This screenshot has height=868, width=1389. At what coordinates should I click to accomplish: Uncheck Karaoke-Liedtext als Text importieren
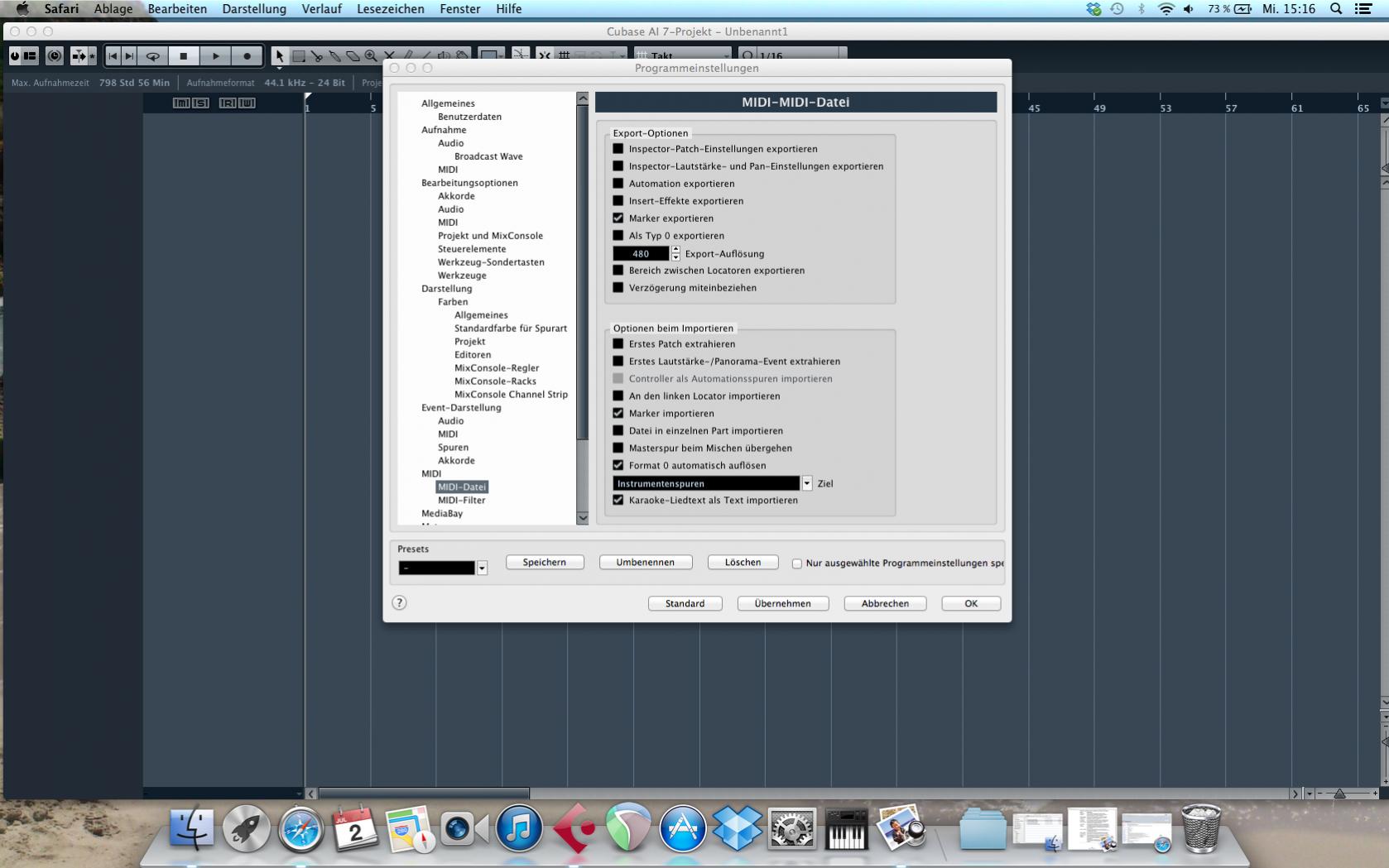(x=618, y=501)
